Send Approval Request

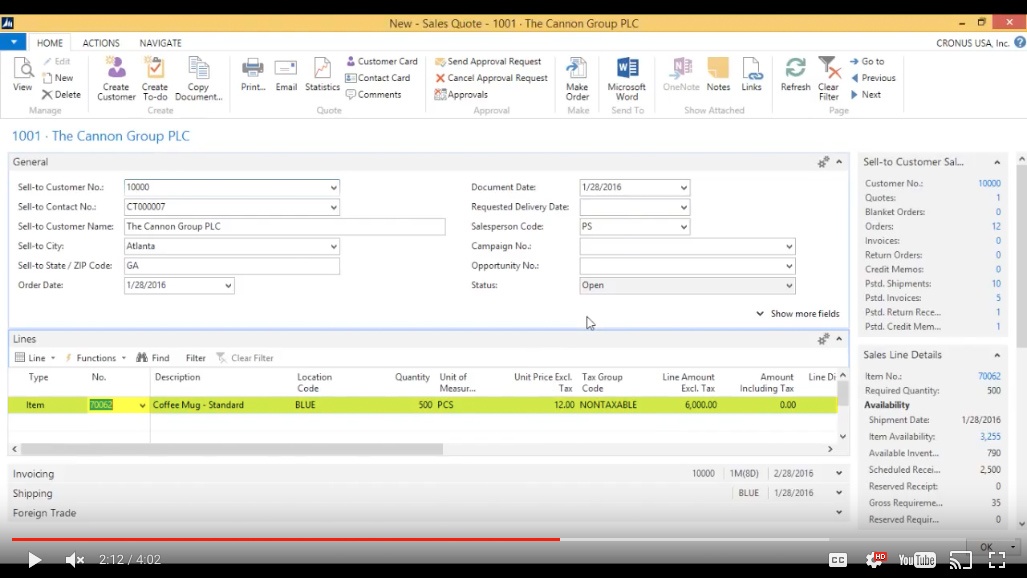(488, 61)
